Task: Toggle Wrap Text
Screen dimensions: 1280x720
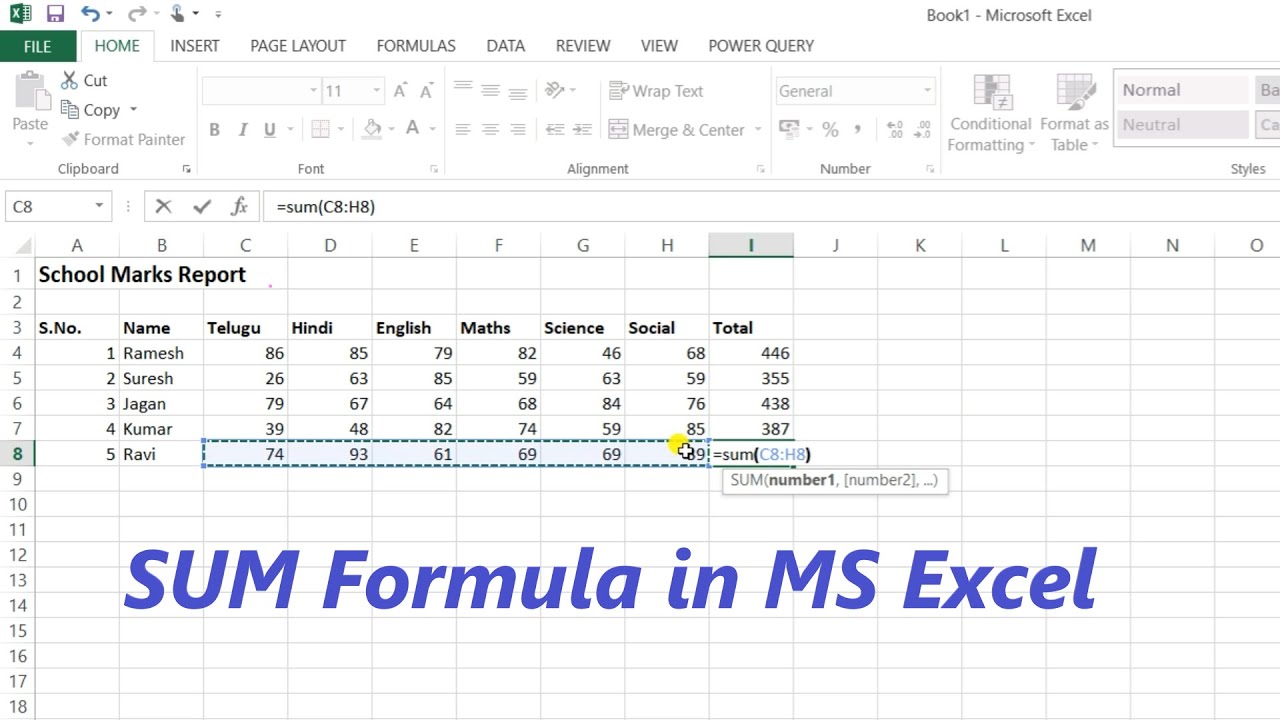Action: coord(656,91)
